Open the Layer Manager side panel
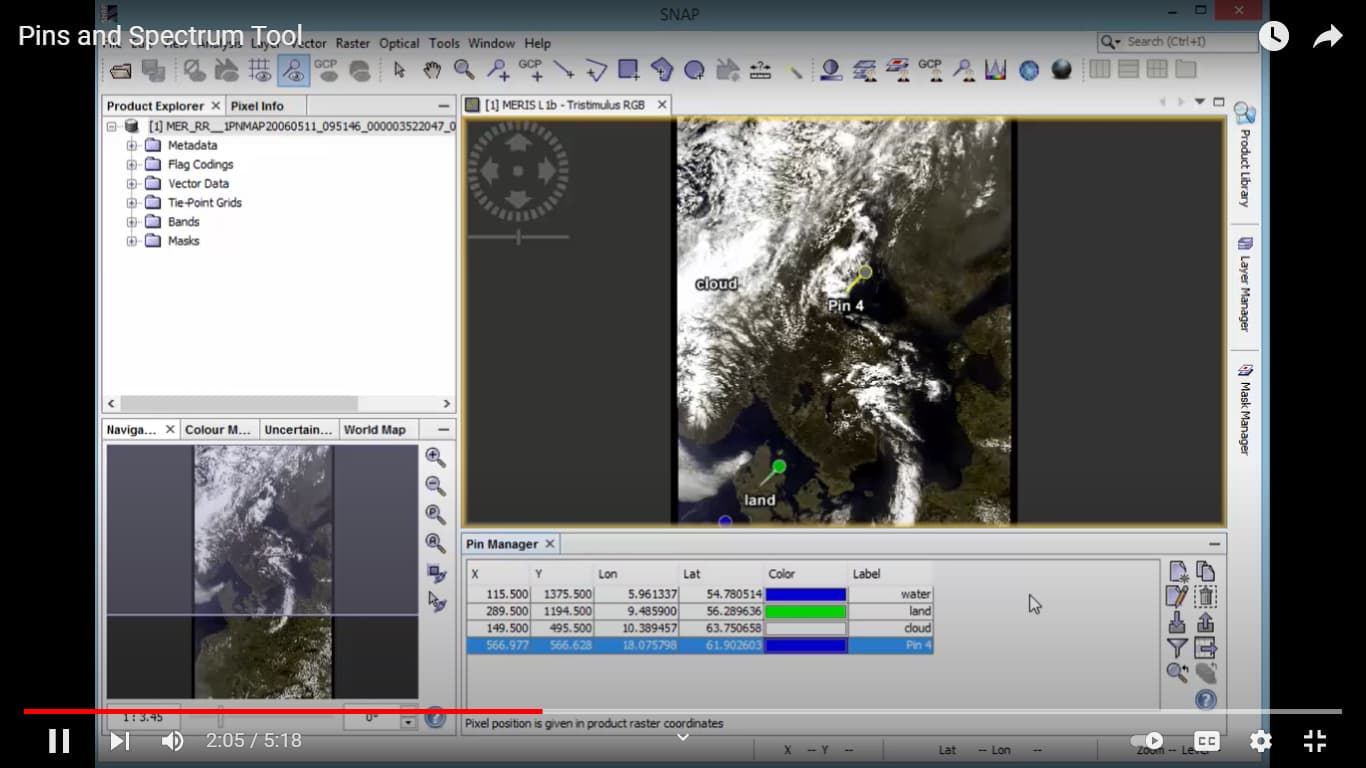This screenshot has height=768, width=1366. coord(1244,285)
